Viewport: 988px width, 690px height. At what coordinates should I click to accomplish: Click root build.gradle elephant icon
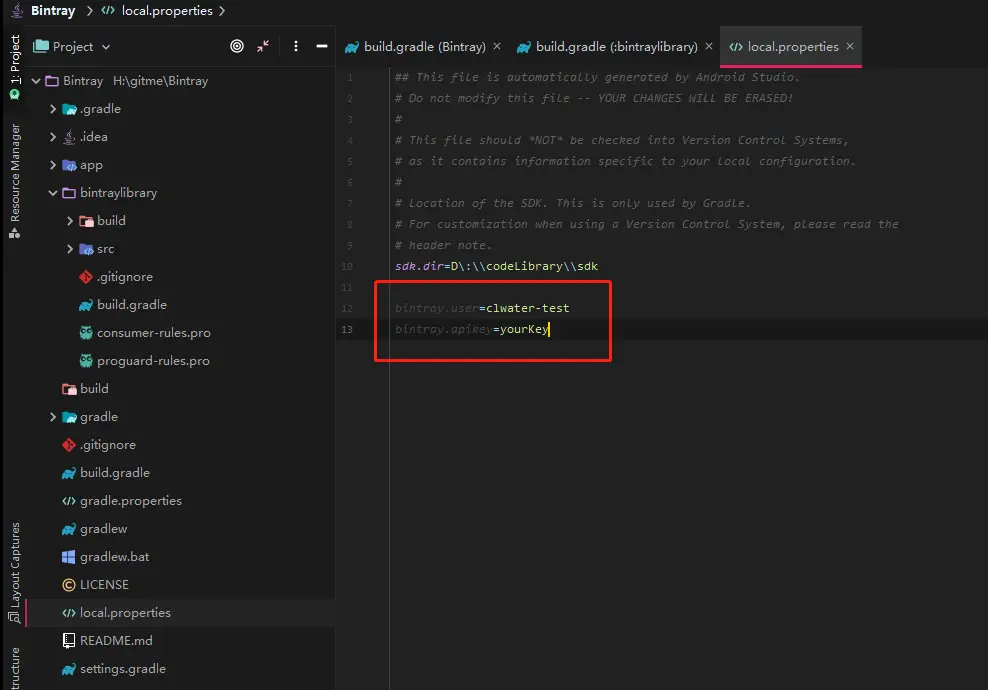(x=69, y=473)
